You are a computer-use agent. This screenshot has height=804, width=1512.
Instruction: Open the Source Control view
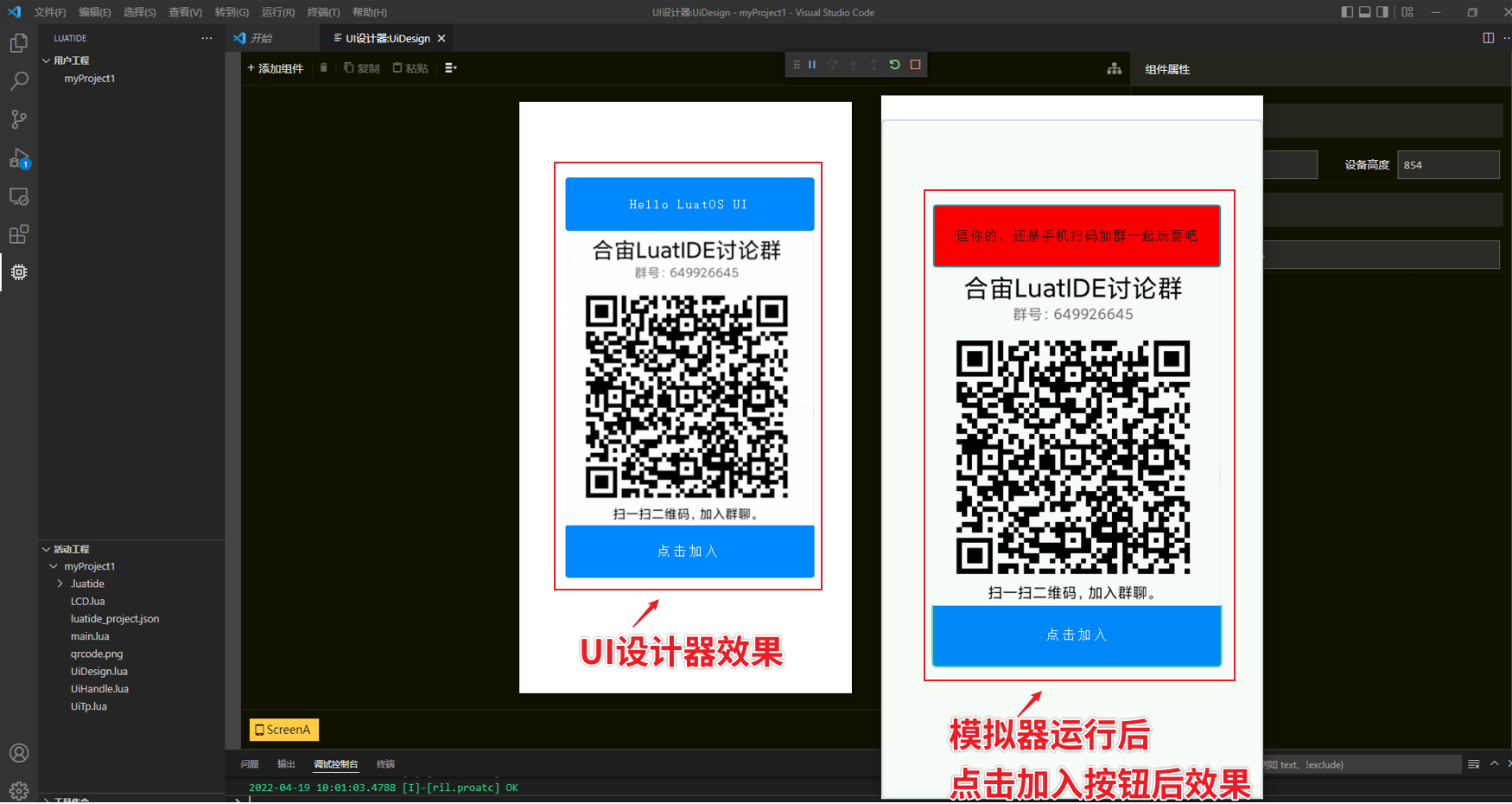[18, 119]
